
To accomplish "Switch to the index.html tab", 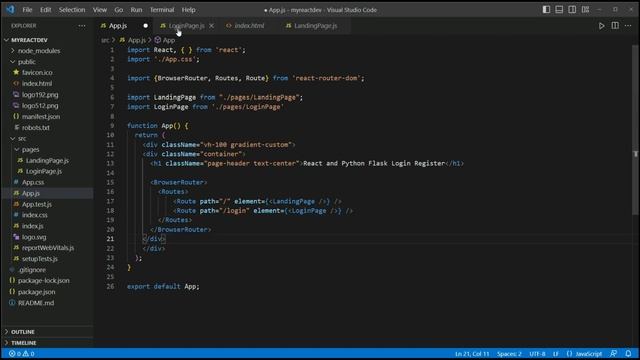I will pos(249,26).
